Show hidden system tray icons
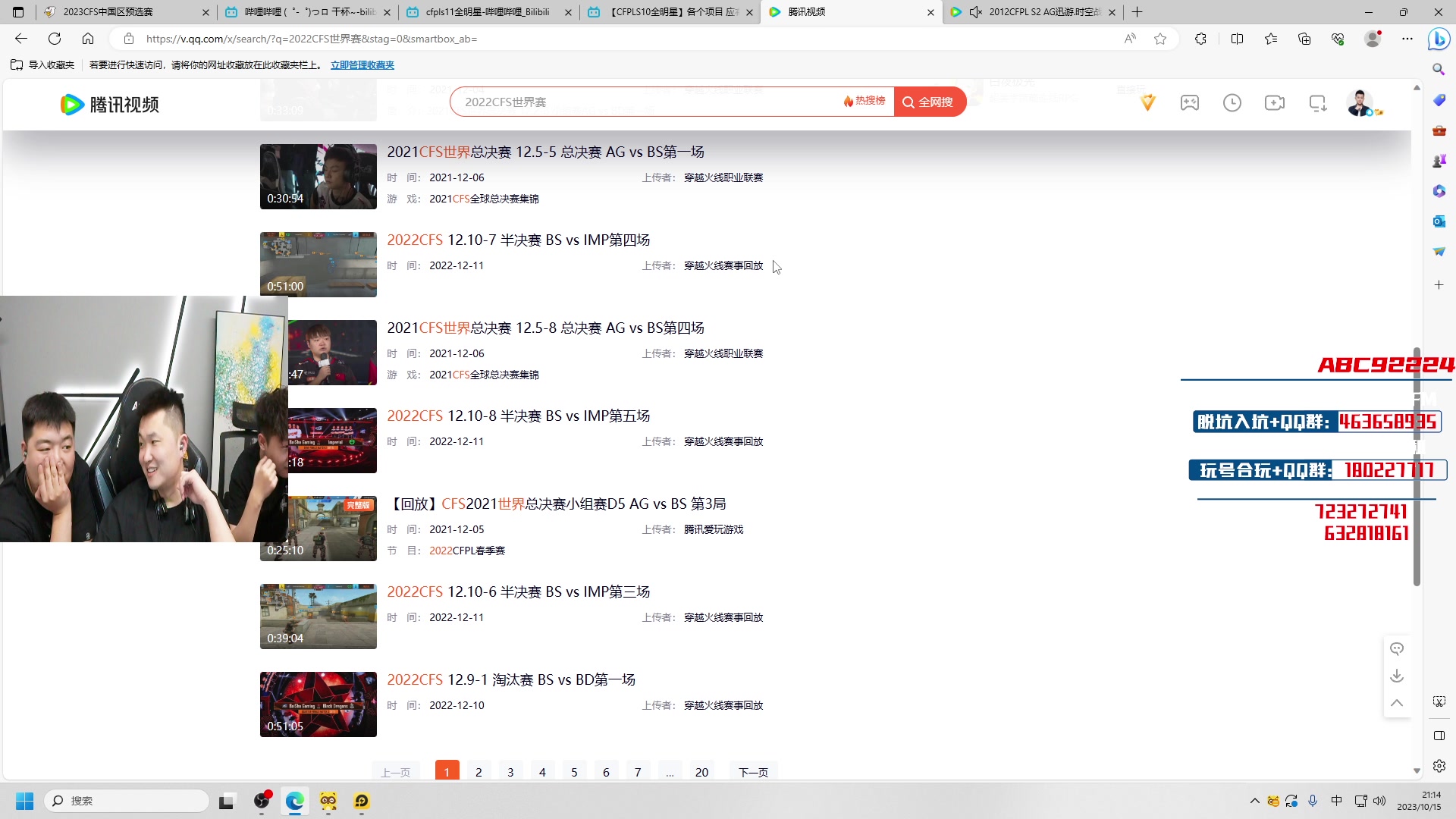This screenshot has width=1456, height=819. 1254,801
